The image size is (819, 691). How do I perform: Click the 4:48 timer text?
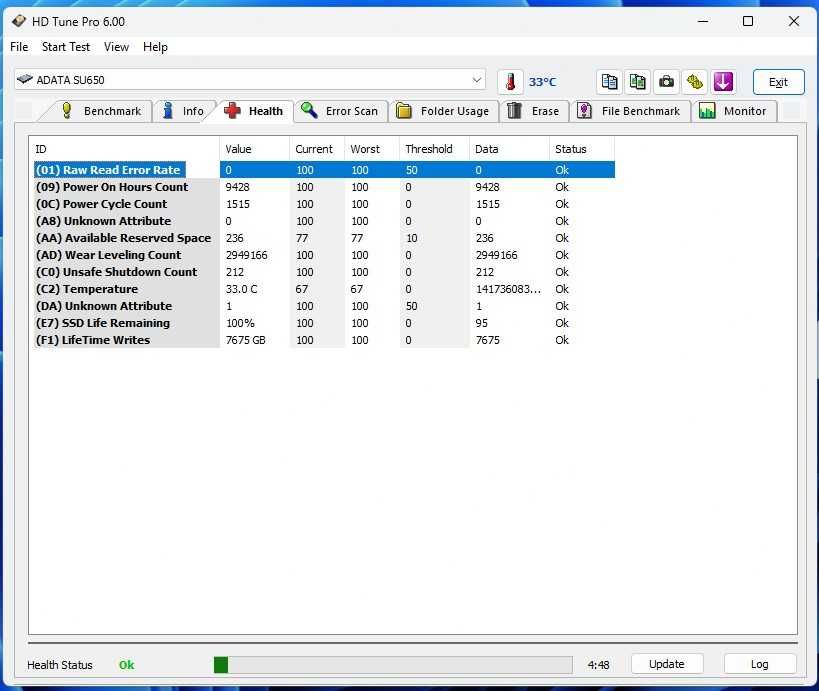[599, 665]
